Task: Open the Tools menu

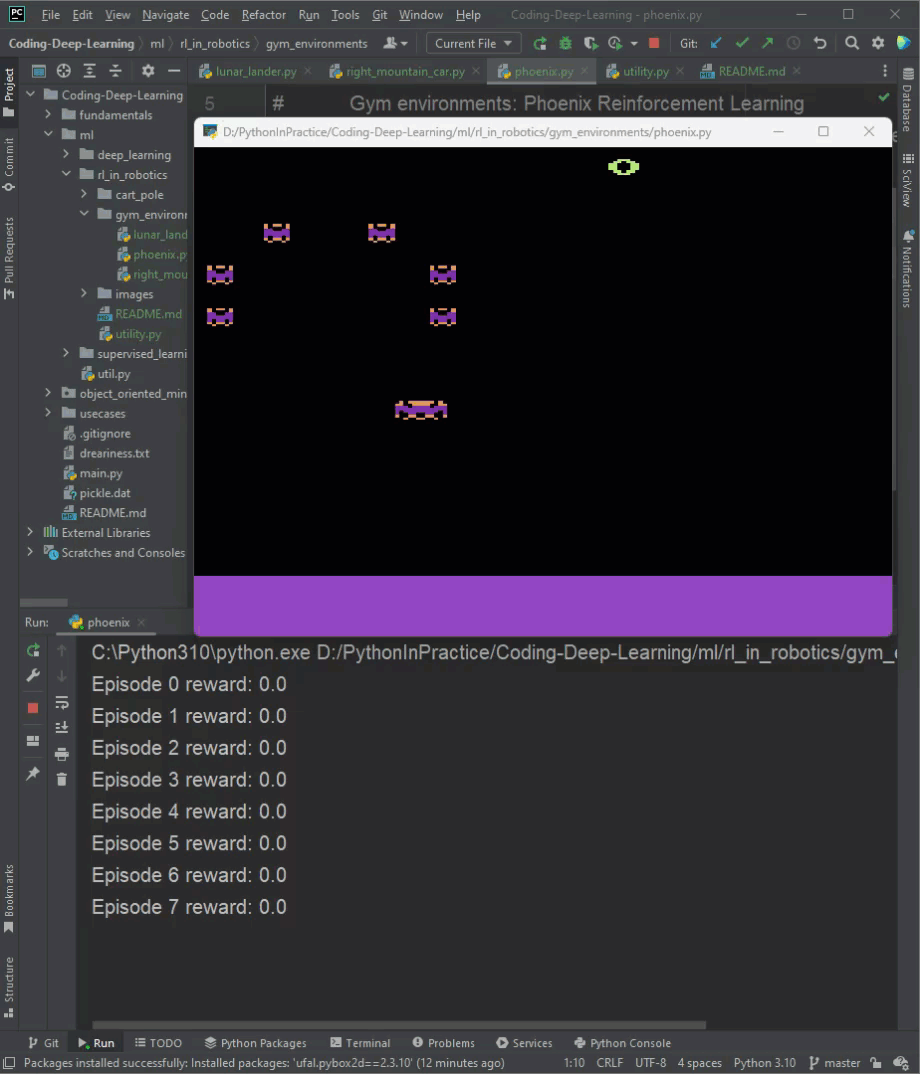Action: click(x=345, y=14)
